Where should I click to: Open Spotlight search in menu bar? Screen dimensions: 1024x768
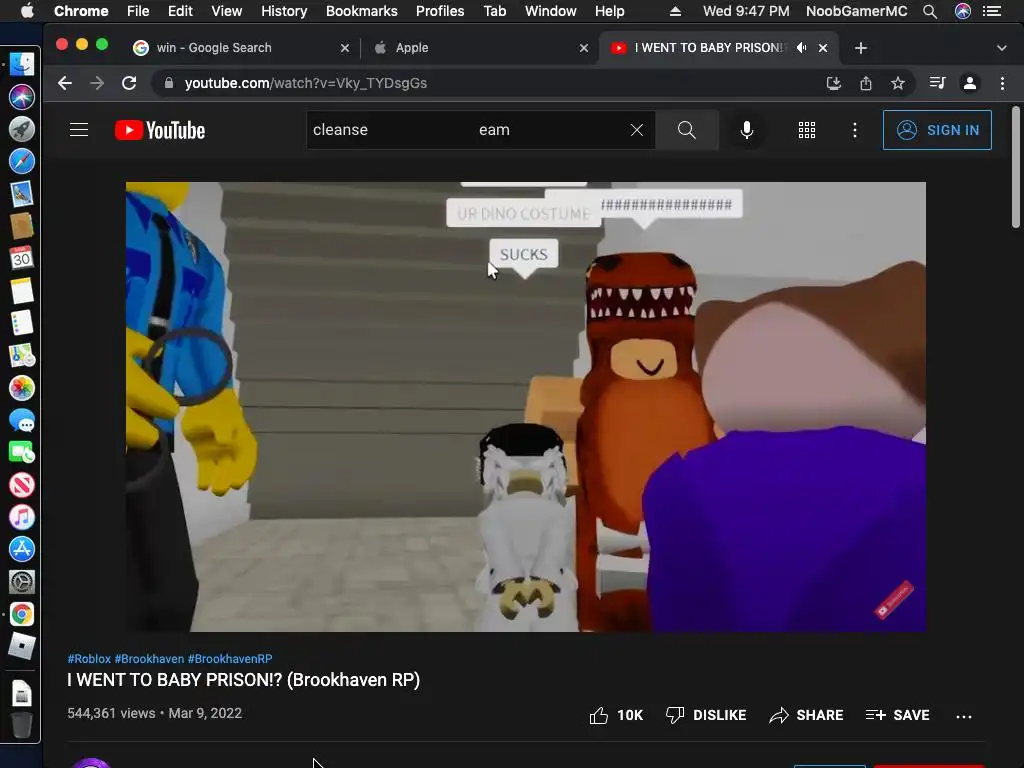(x=930, y=11)
